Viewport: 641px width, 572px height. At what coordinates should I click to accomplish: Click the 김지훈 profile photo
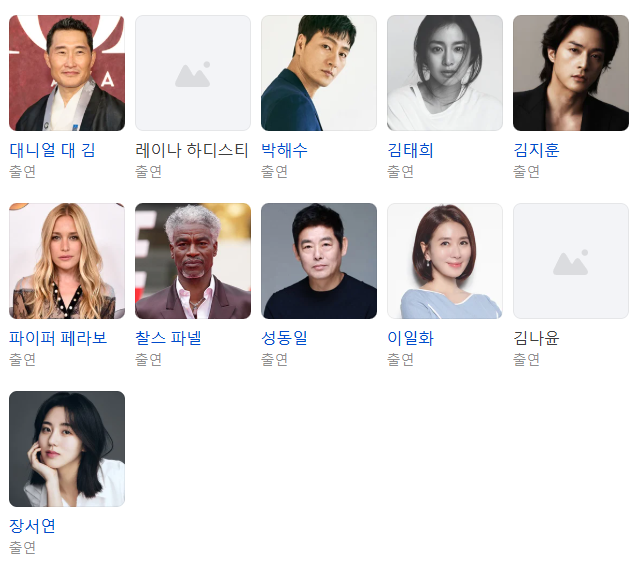(x=571, y=73)
